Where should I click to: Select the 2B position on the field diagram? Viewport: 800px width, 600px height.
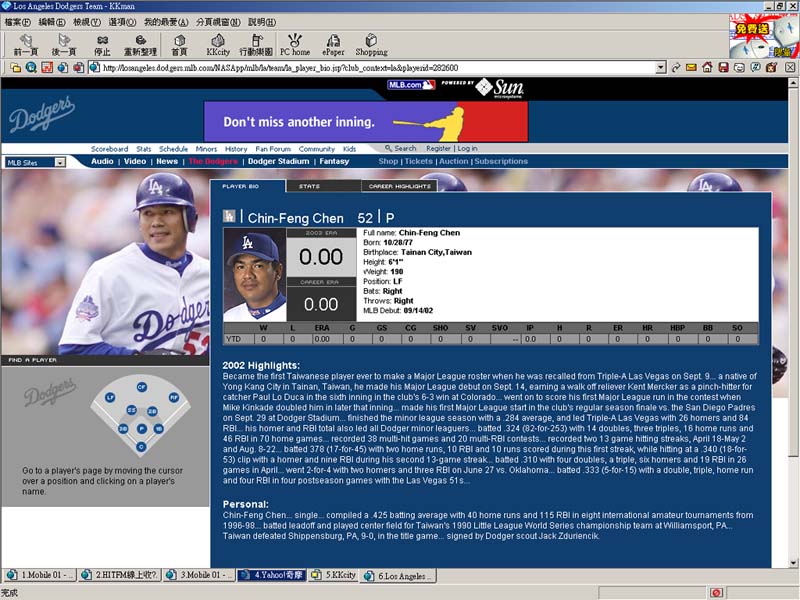point(152,411)
